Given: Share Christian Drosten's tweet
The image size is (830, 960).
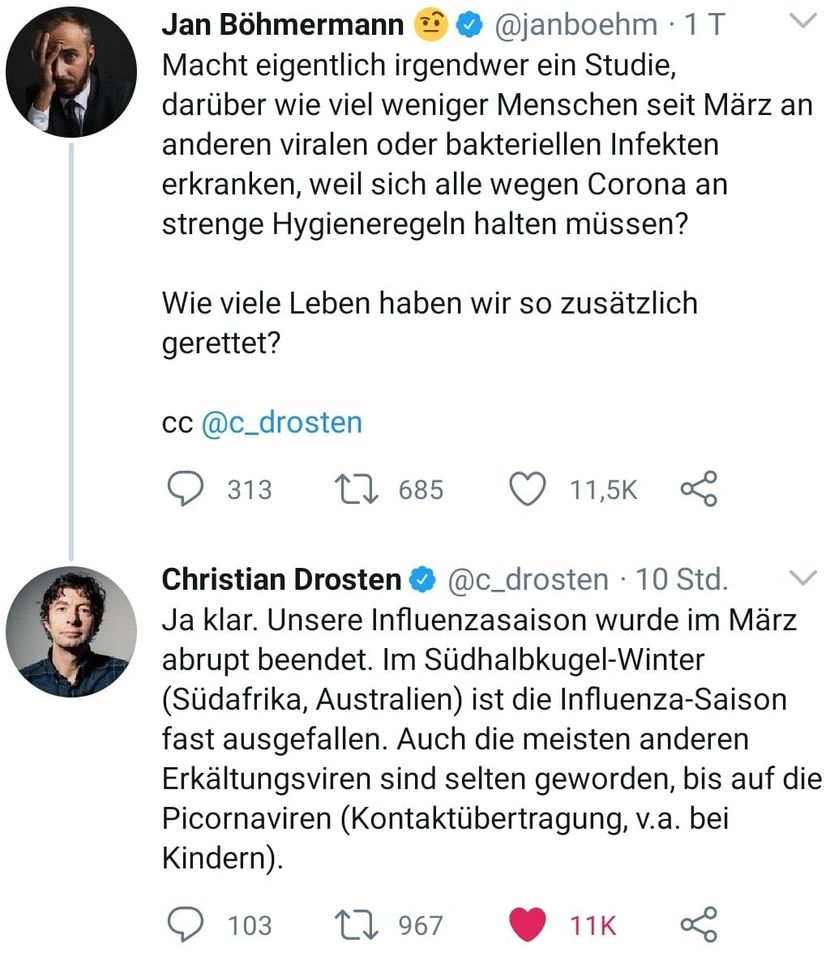Looking at the screenshot, I should tap(698, 925).
